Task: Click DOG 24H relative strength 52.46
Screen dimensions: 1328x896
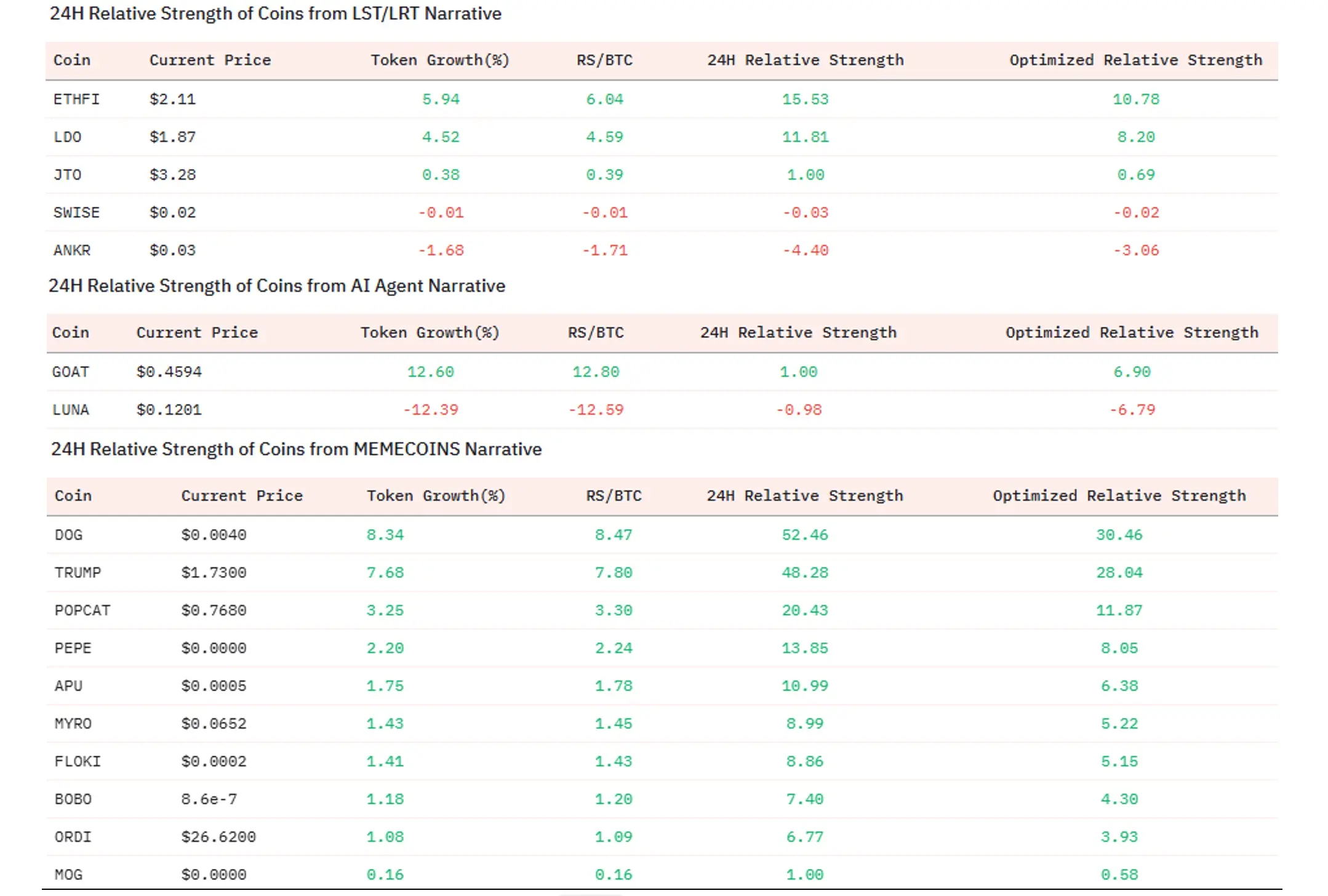Action: (804, 535)
